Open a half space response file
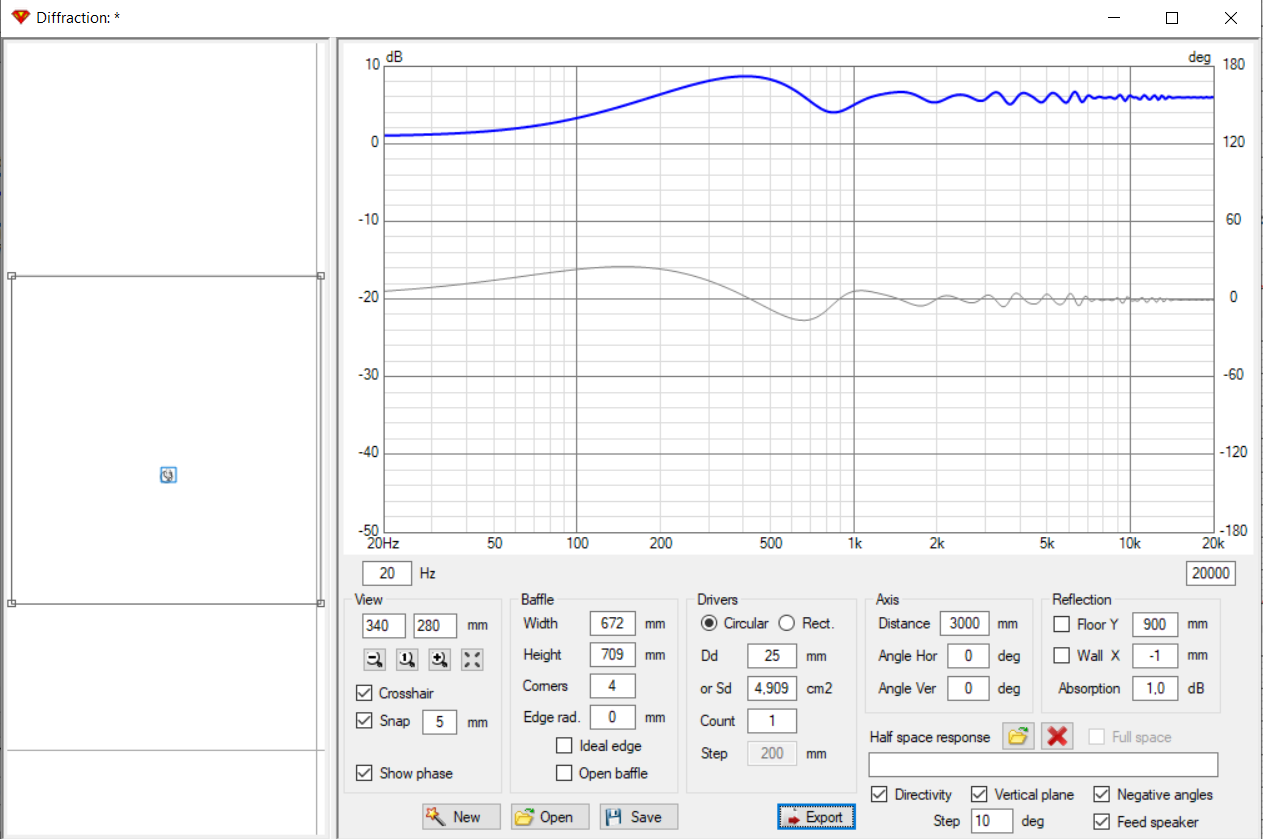This screenshot has width=1263, height=839. pos(1018,737)
